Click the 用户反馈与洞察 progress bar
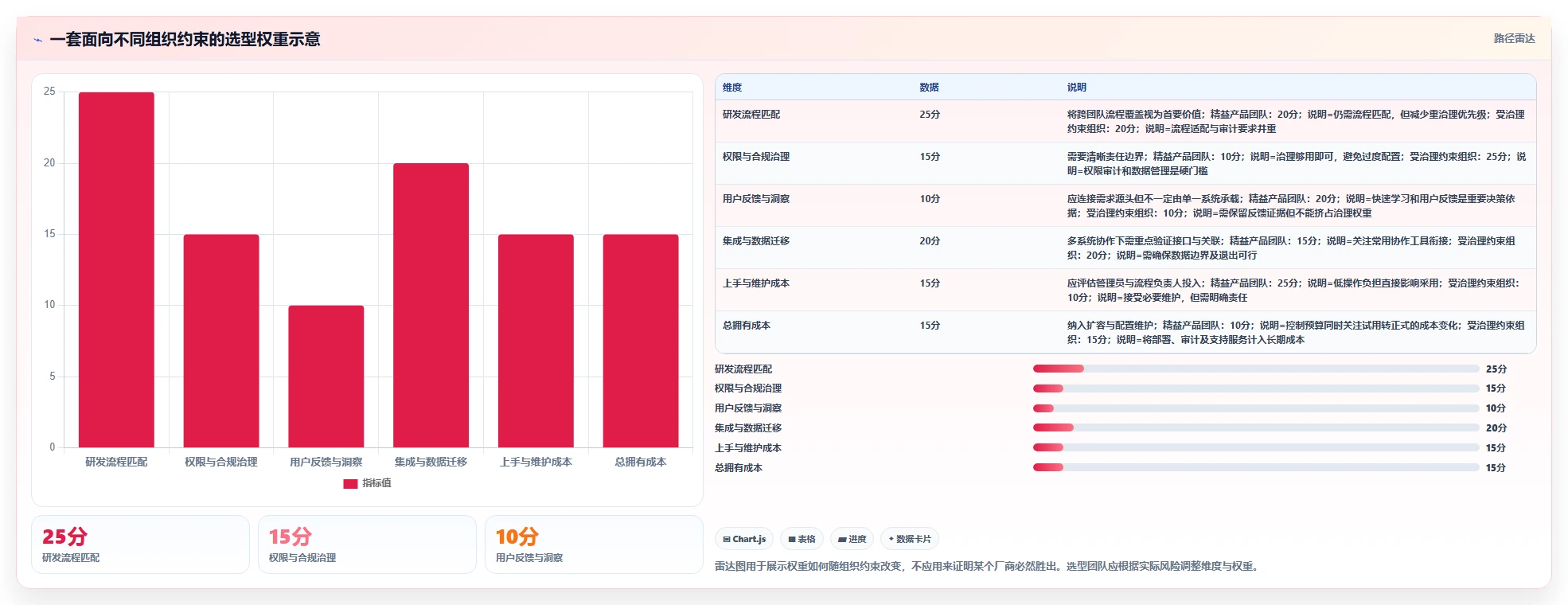 click(x=1256, y=408)
